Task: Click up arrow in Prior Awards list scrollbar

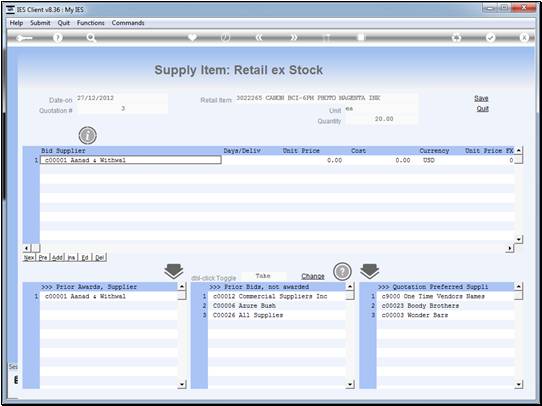Action: (182, 286)
